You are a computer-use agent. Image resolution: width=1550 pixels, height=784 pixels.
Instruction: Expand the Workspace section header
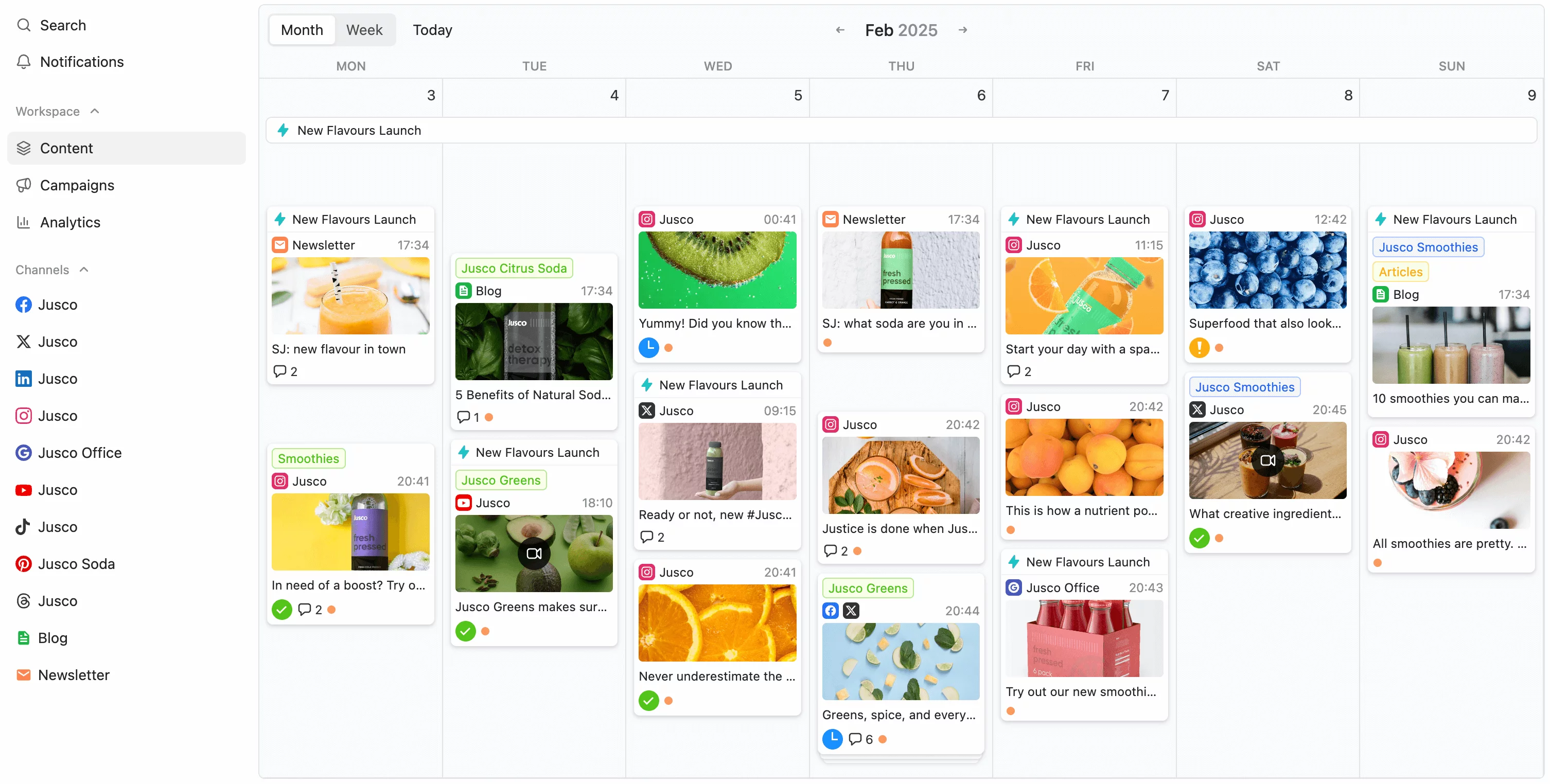click(57, 111)
